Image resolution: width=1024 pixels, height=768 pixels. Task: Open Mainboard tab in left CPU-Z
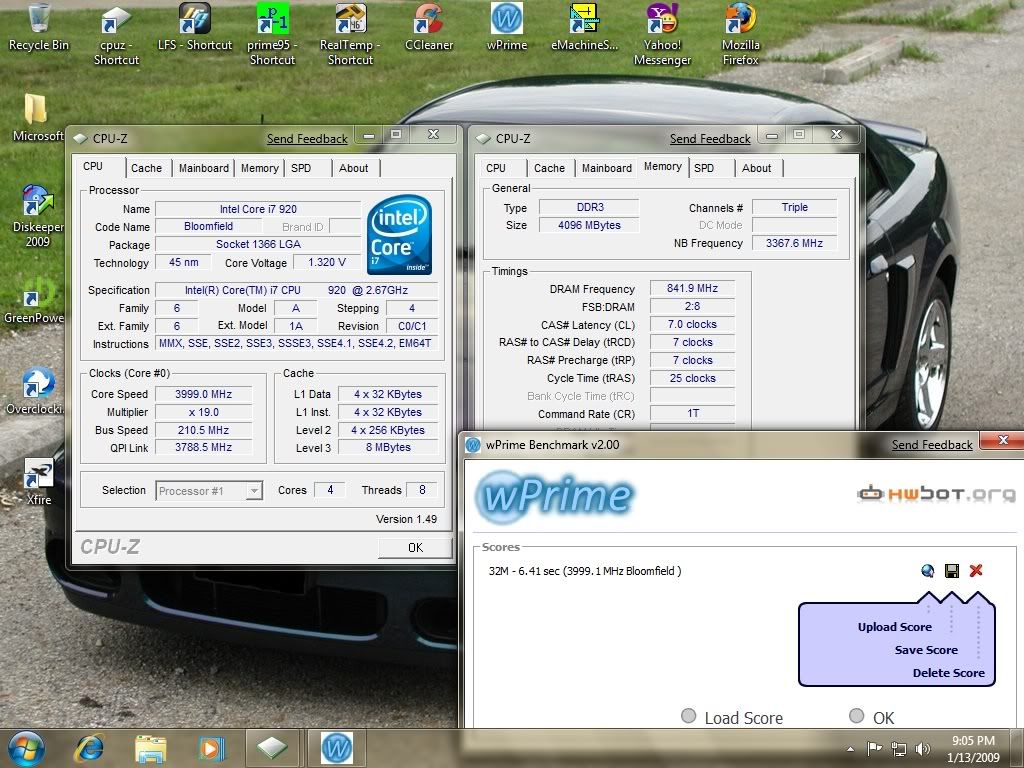(x=204, y=168)
